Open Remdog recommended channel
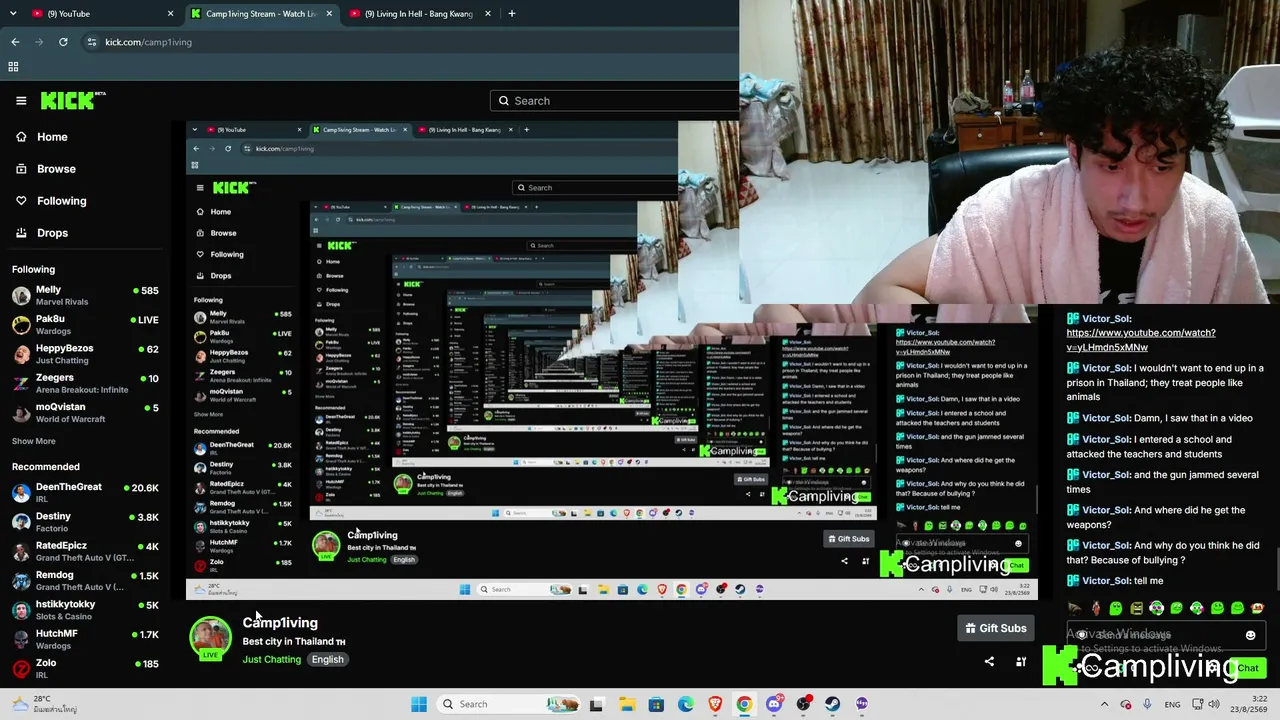This screenshot has width=1280, height=720. coord(85,580)
